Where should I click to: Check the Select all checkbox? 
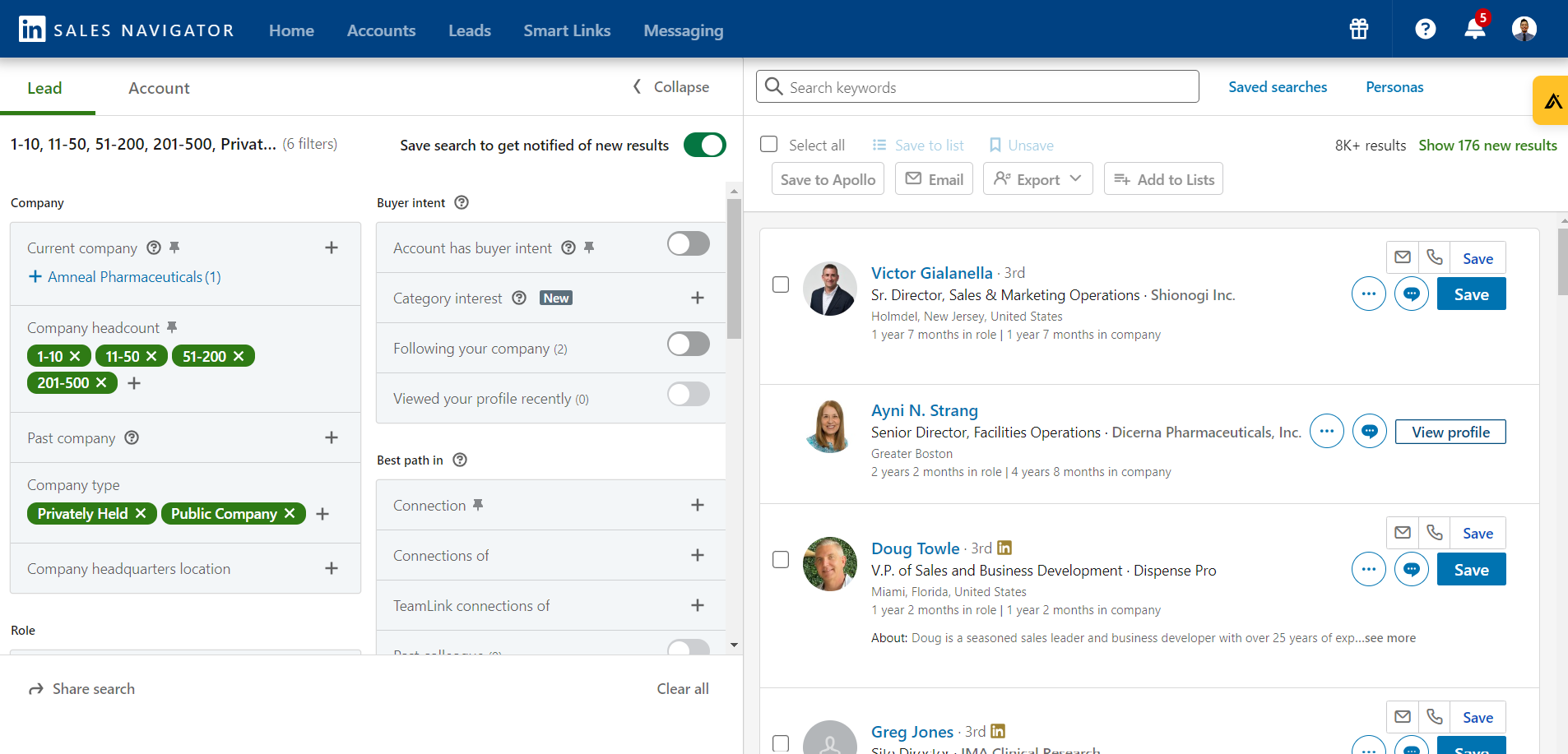pos(769,144)
